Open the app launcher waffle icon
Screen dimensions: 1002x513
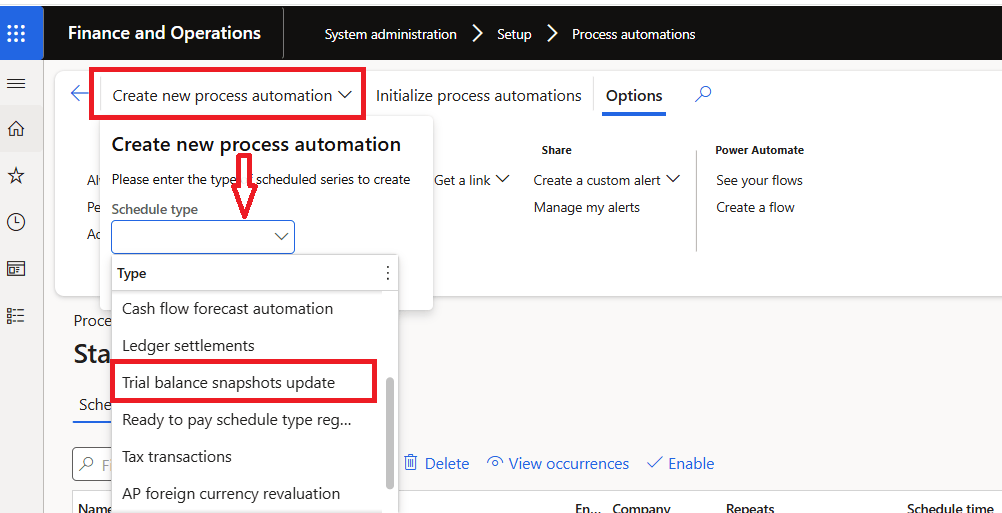click(x=16, y=33)
